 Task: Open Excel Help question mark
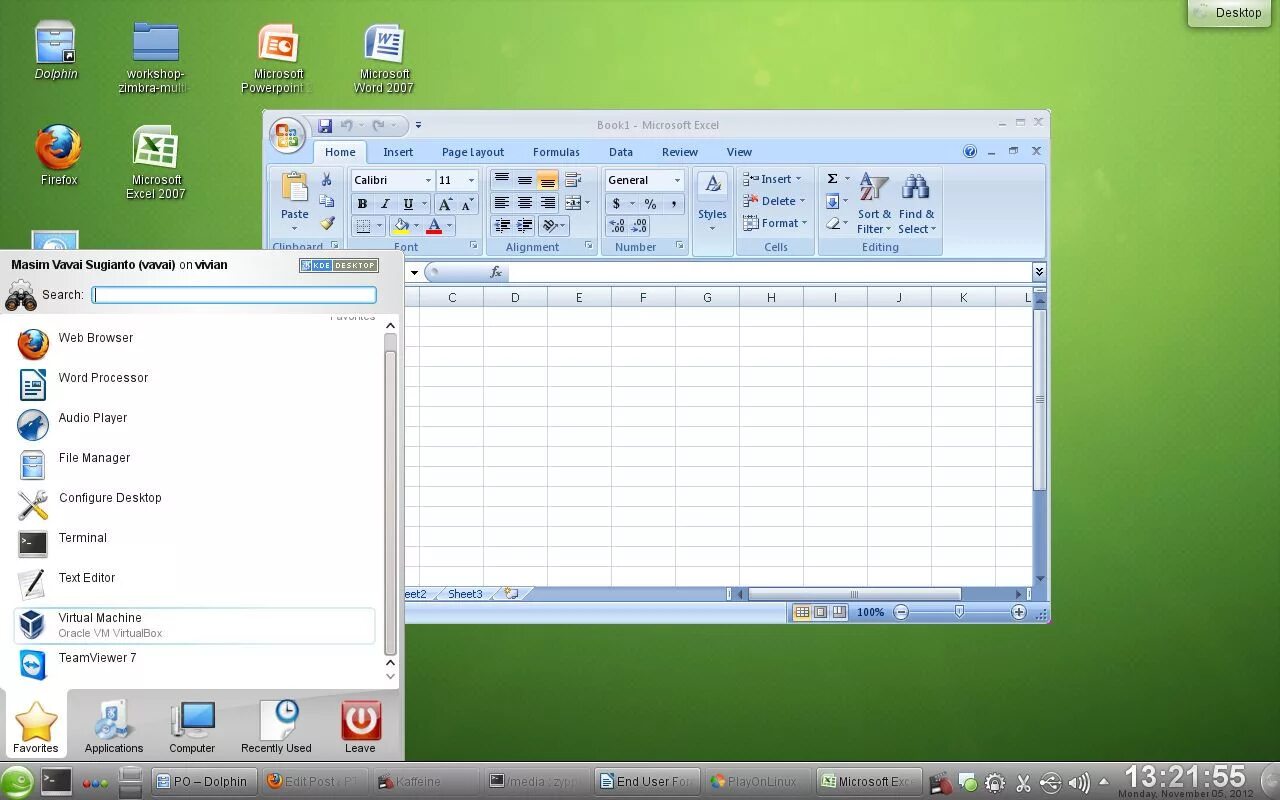click(x=969, y=152)
